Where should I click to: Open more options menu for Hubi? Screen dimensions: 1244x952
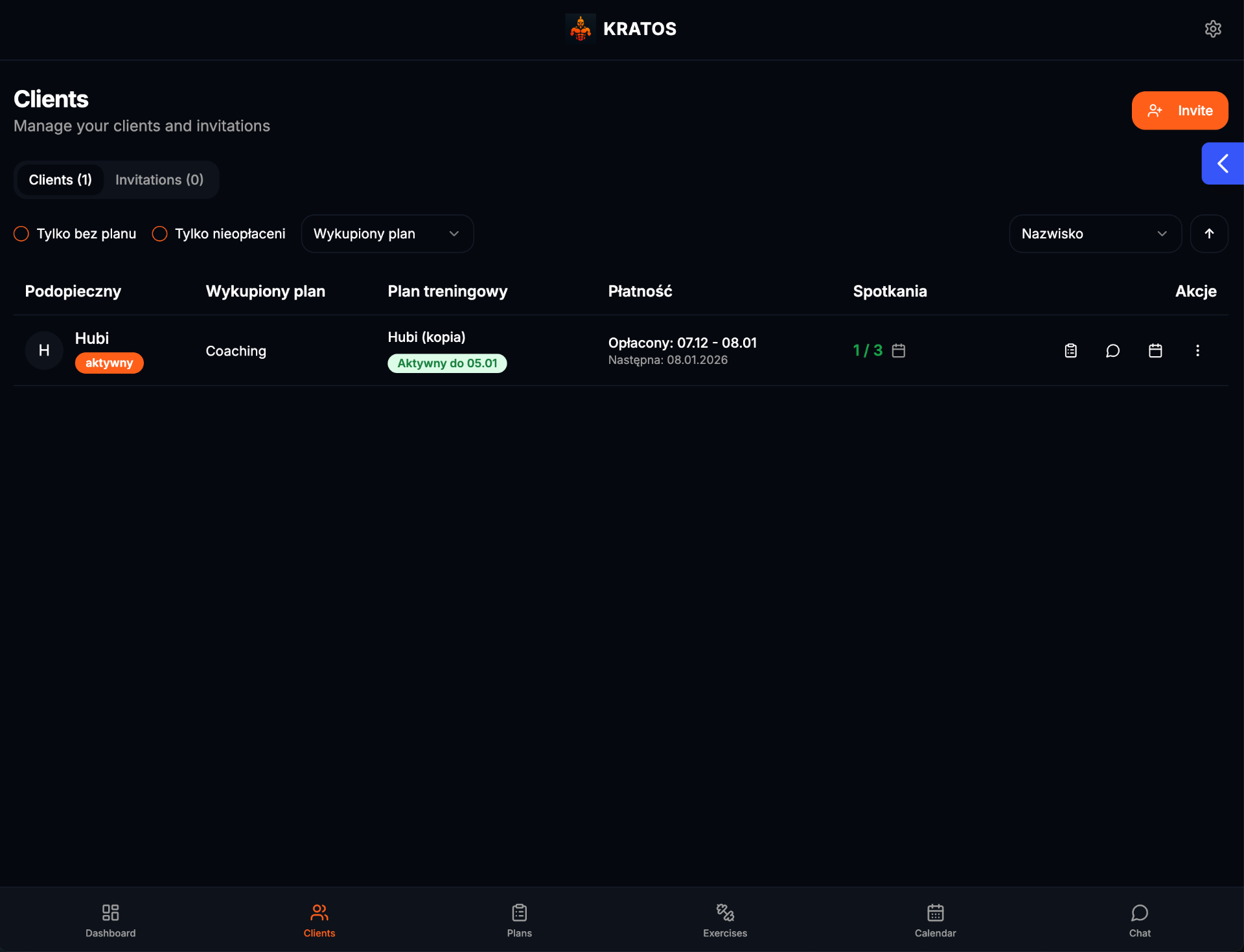pyautogui.click(x=1197, y=350)
